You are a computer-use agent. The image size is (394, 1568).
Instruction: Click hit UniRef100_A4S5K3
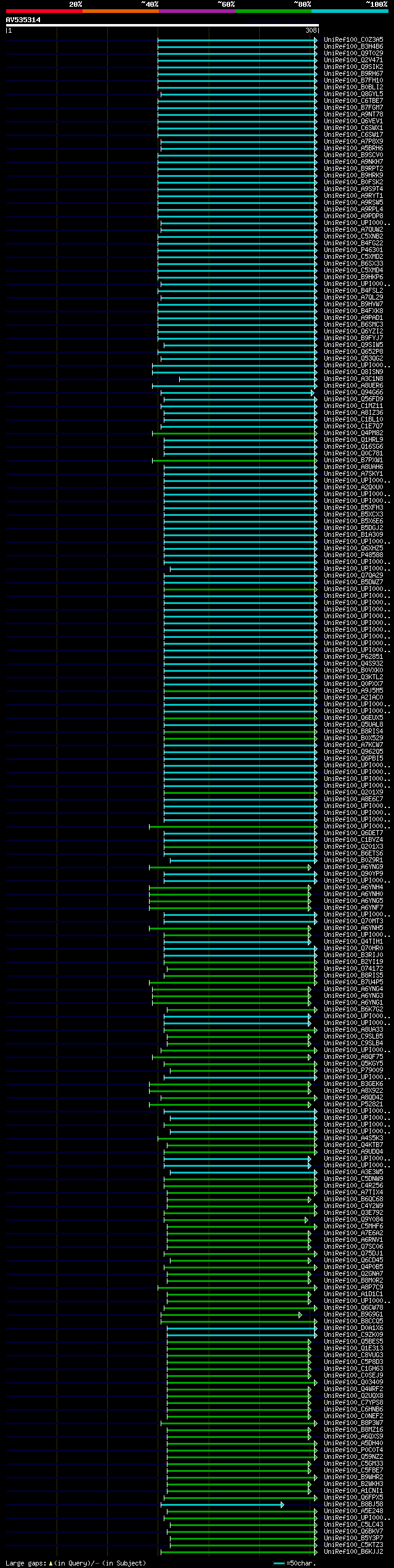(353, 1138)
